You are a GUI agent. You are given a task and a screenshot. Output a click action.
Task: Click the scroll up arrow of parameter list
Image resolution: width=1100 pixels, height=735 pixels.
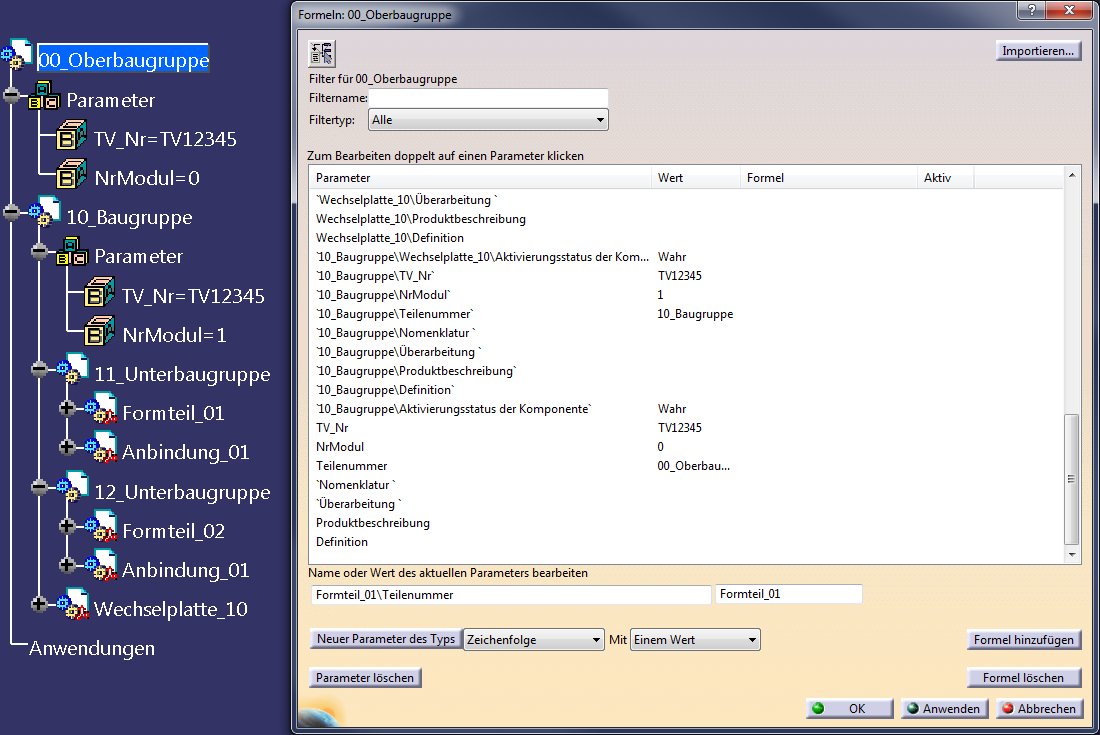click(1072, 175)
